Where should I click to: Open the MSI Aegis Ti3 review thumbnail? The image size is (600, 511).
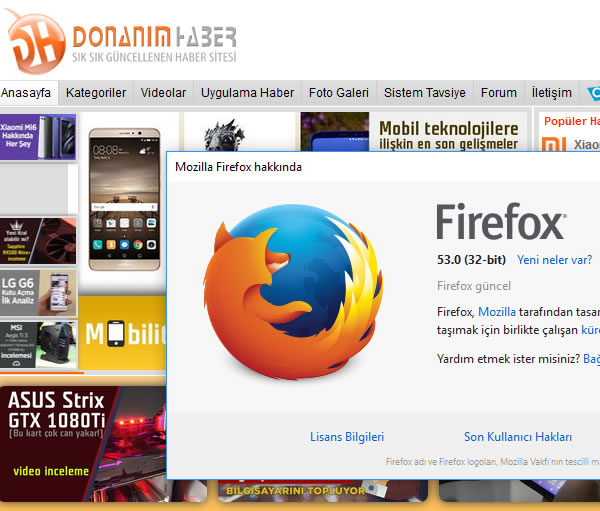point(38,344)
